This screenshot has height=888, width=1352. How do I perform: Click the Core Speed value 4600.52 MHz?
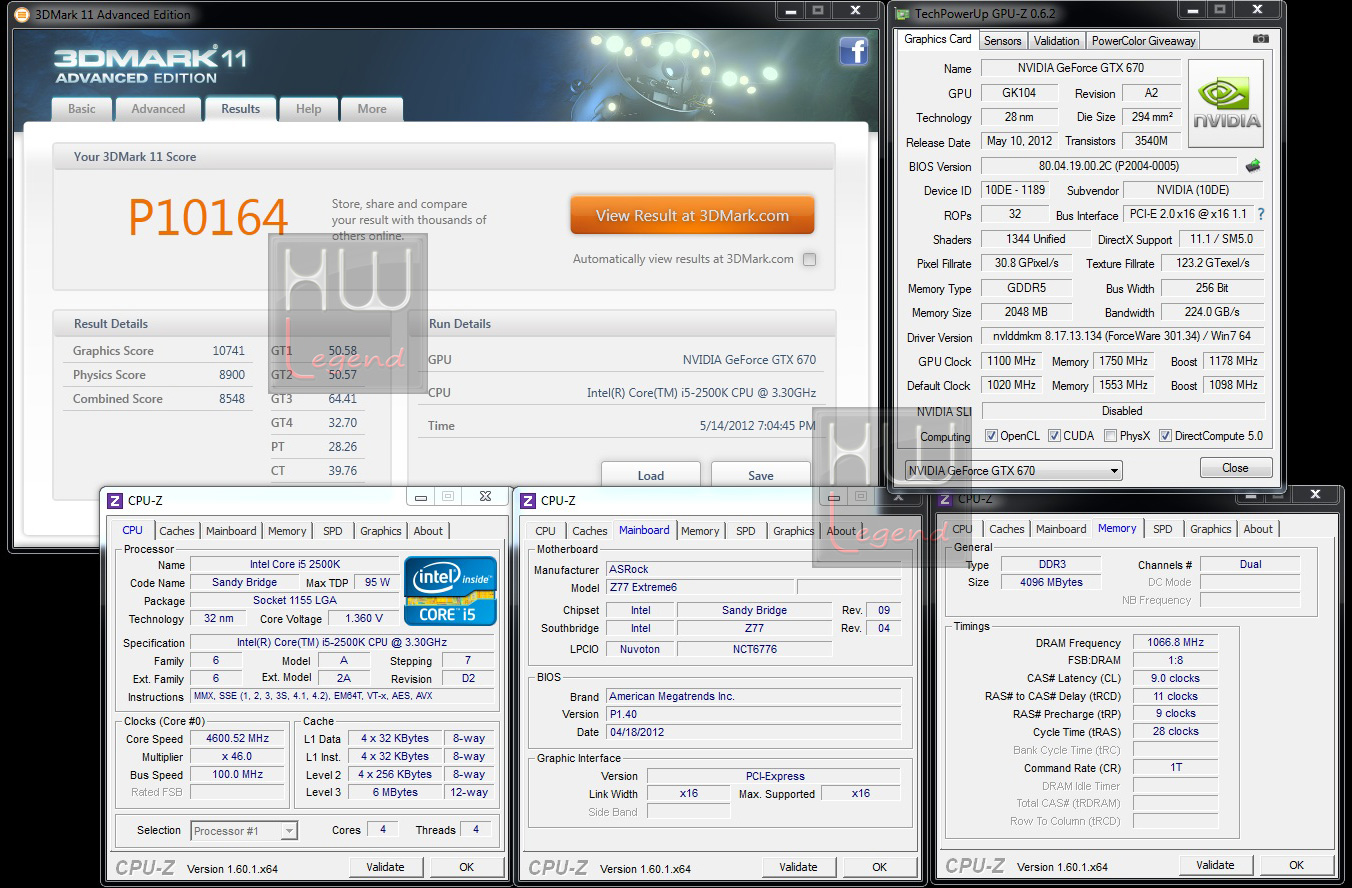point(238,739)
